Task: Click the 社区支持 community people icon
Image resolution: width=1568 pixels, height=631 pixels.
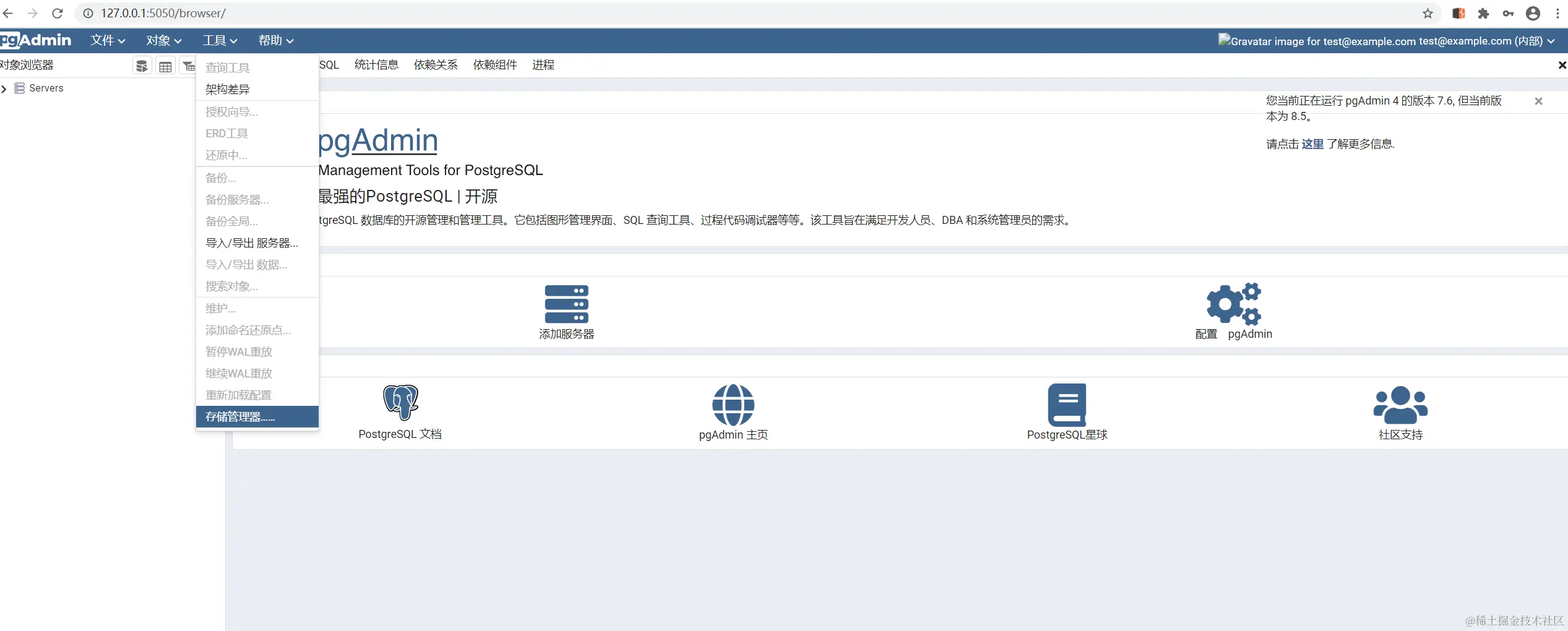Action: (x=1400, y=405)
